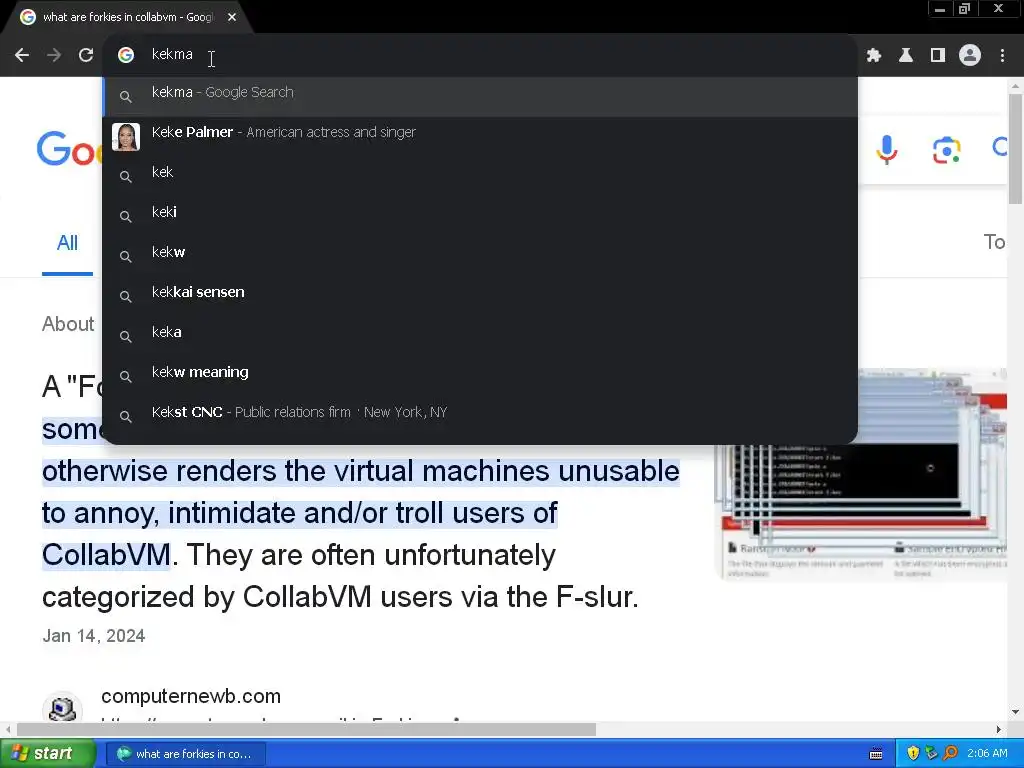Click Keke Palmer's photo thumbnail
This screenshot has height=768, width=1024.
(126, 136)
